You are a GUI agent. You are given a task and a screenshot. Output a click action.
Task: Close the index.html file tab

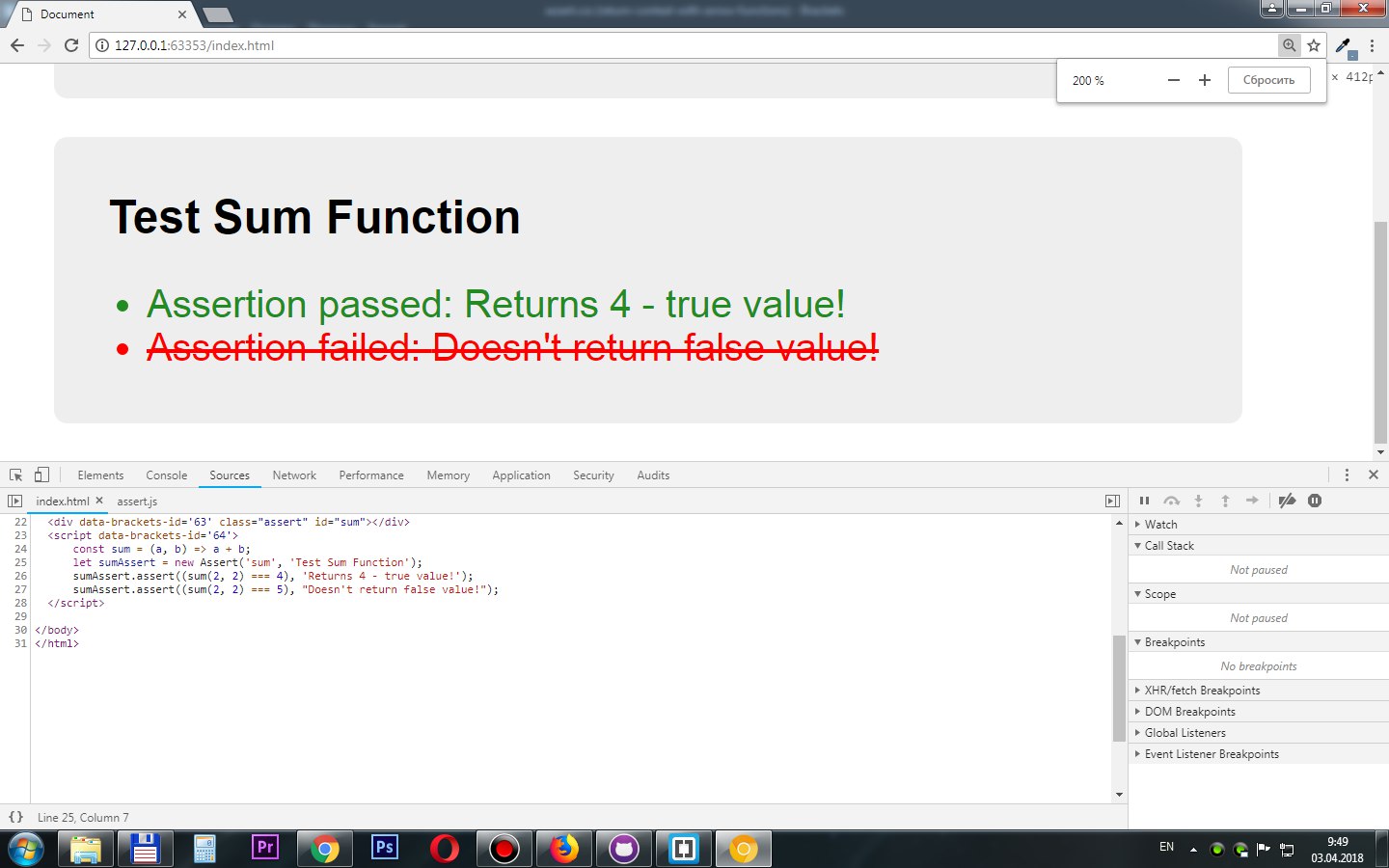pos(99,501)
